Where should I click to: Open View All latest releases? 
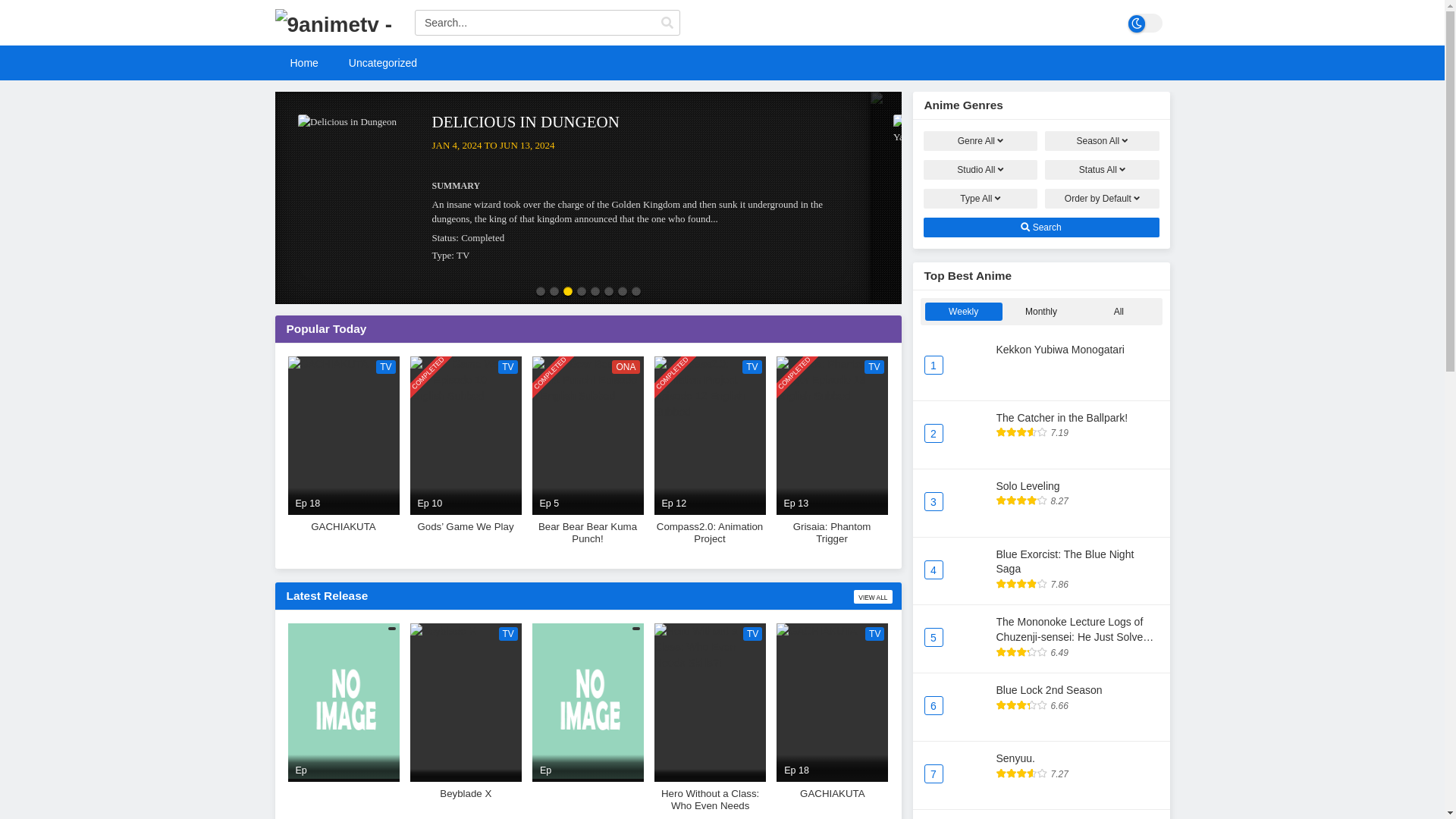(872, 598)
